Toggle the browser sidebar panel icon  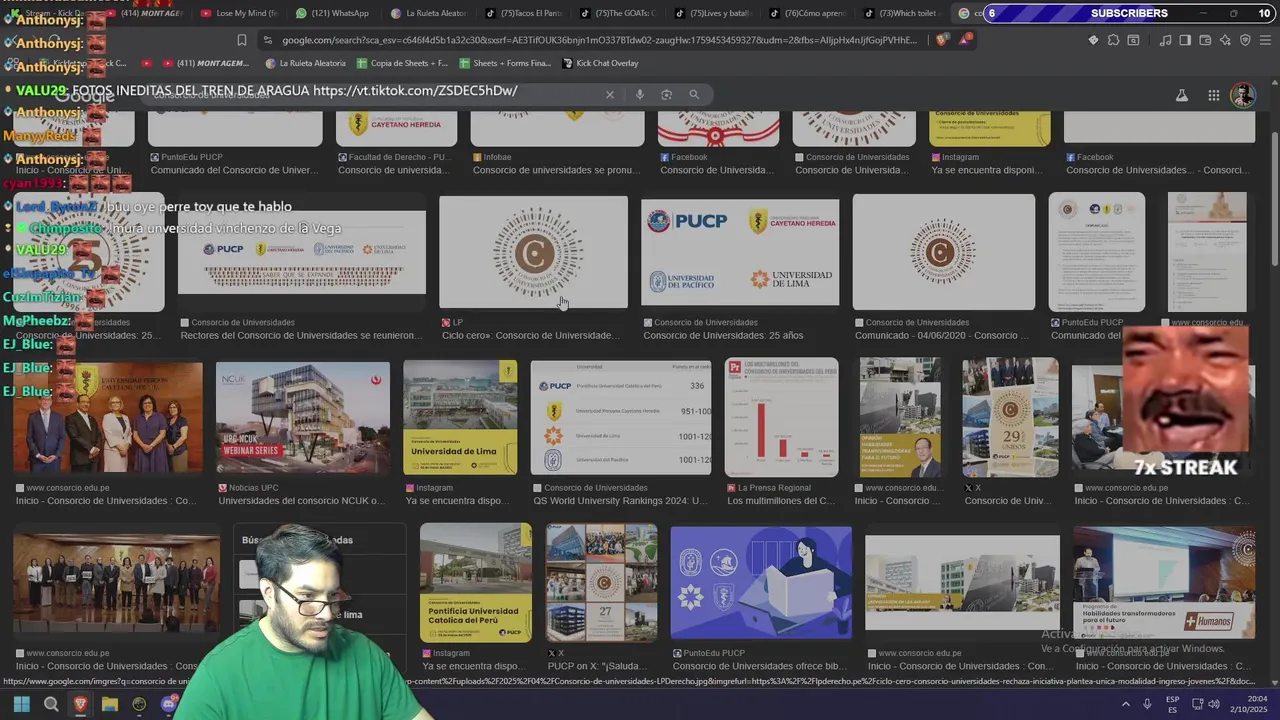click(x=1185, y=40)
